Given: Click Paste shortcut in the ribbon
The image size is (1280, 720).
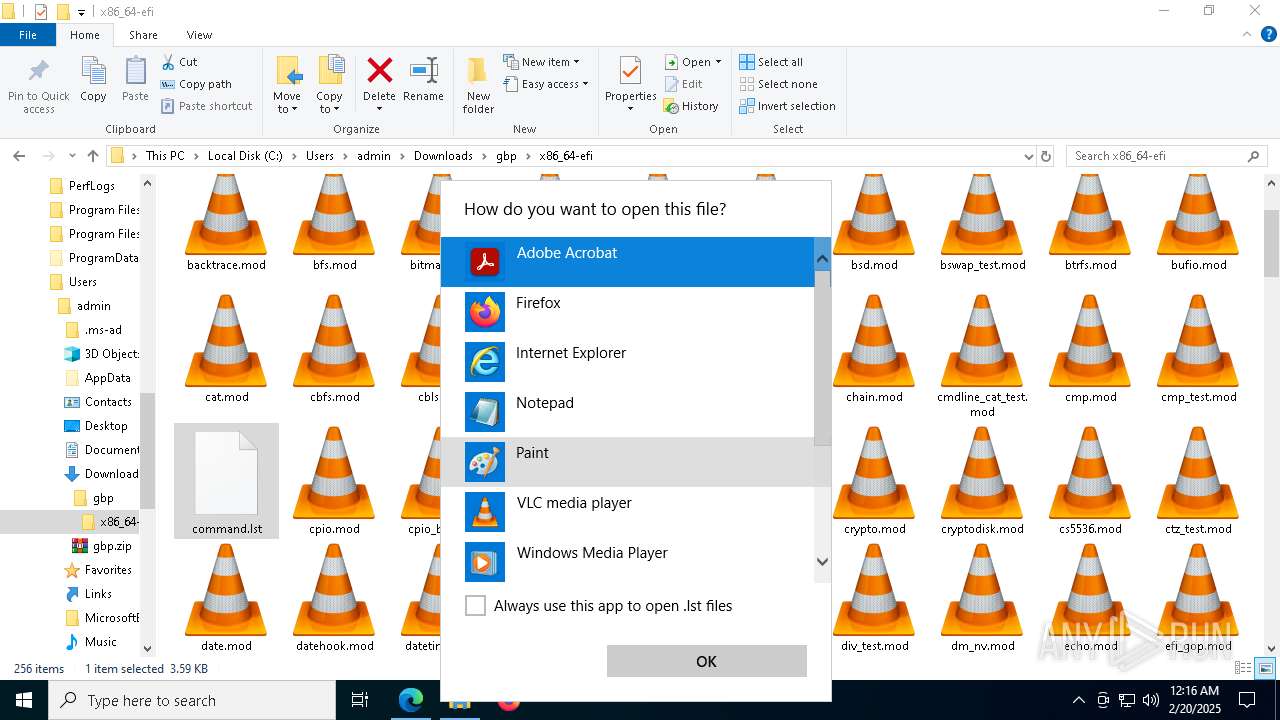Looking at the screenshot, I should pyautogui.click(x=206, y=106).
